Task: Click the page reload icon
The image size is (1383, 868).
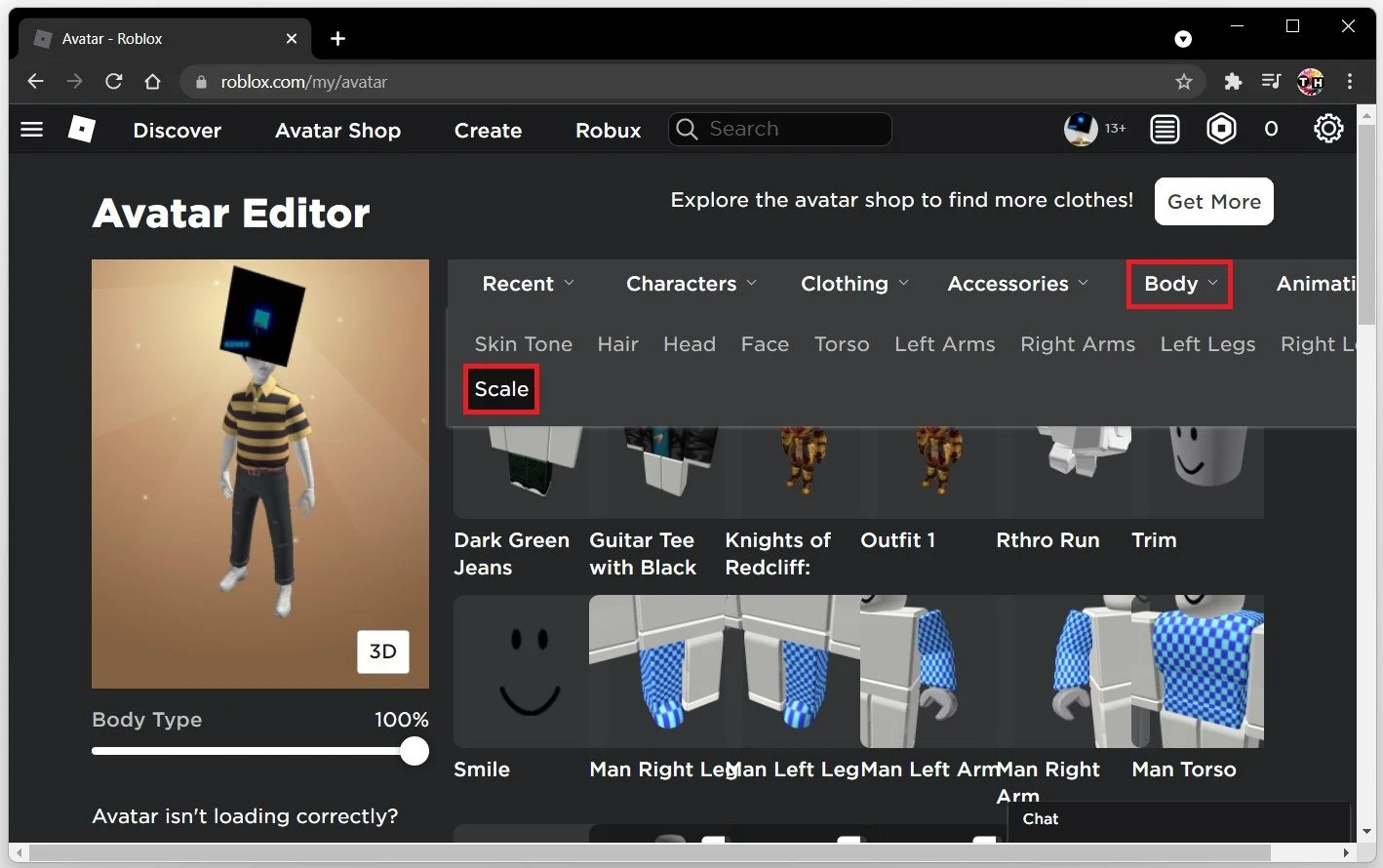Action: (113, 82)
